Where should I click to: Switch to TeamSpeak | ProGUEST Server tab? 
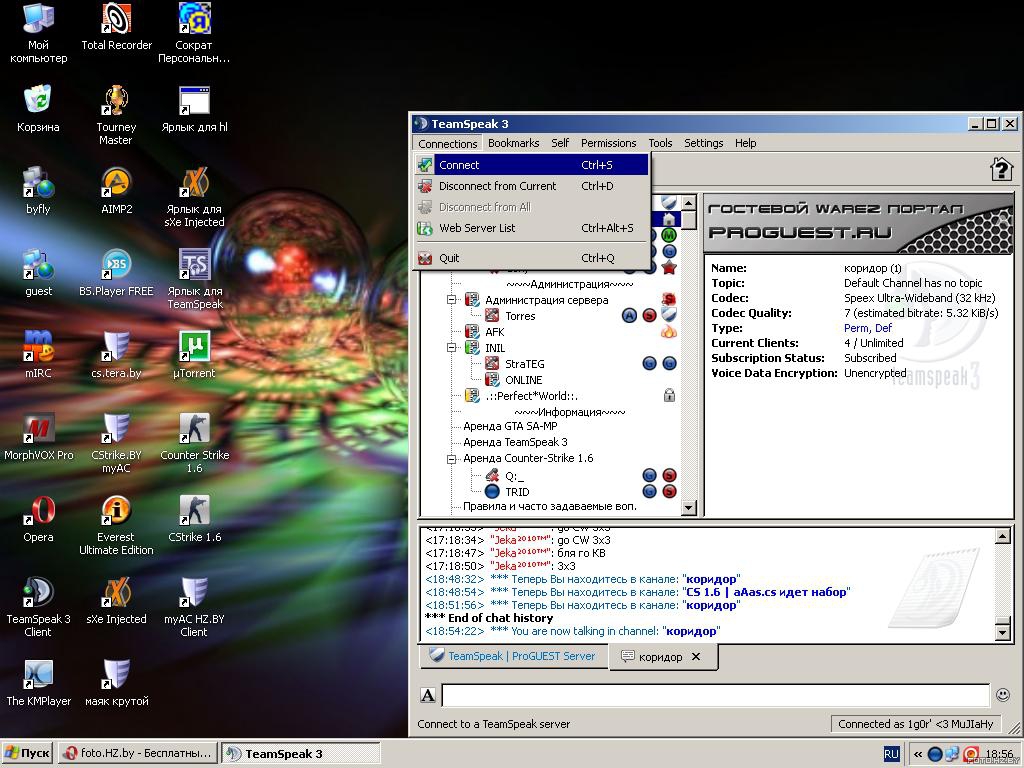coord(513,656)
